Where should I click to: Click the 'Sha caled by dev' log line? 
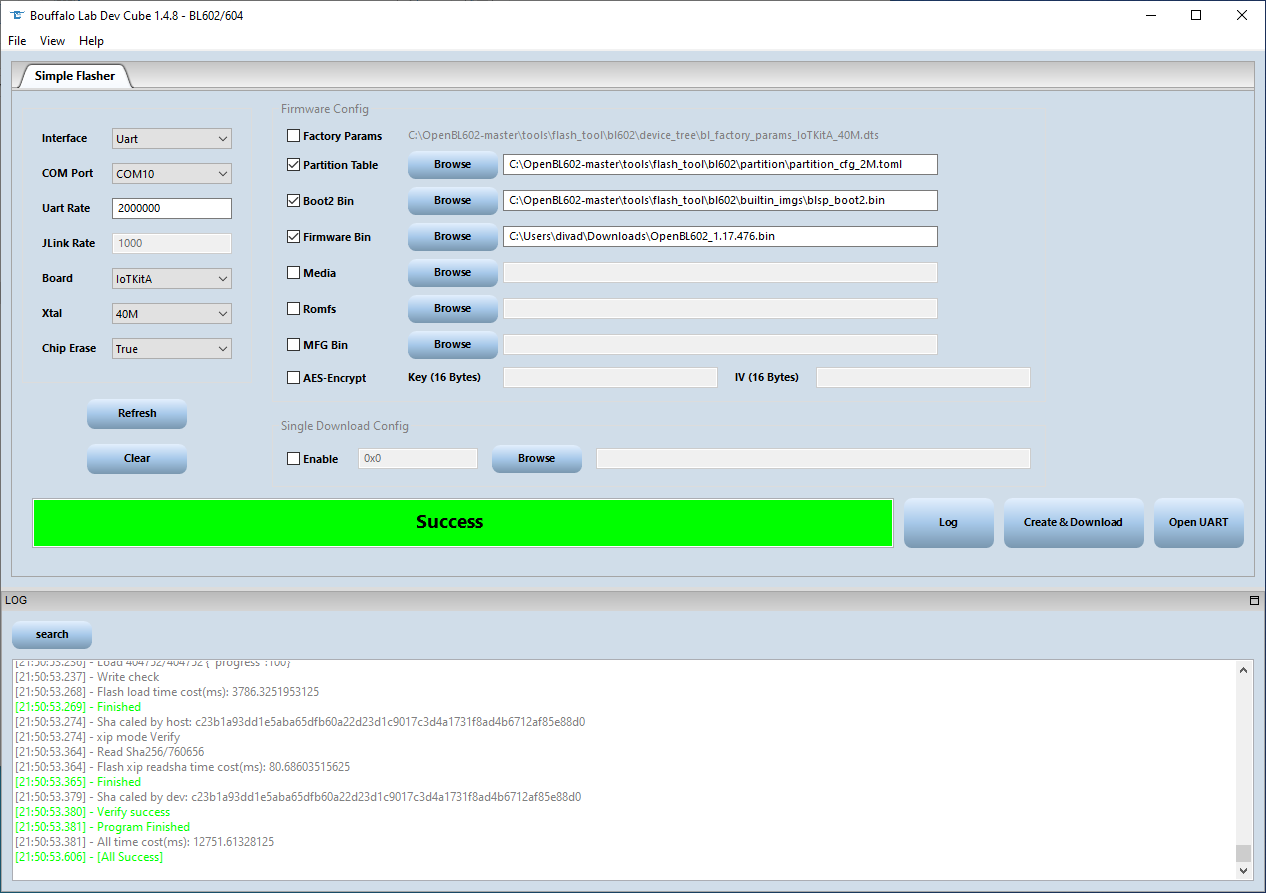298,797
